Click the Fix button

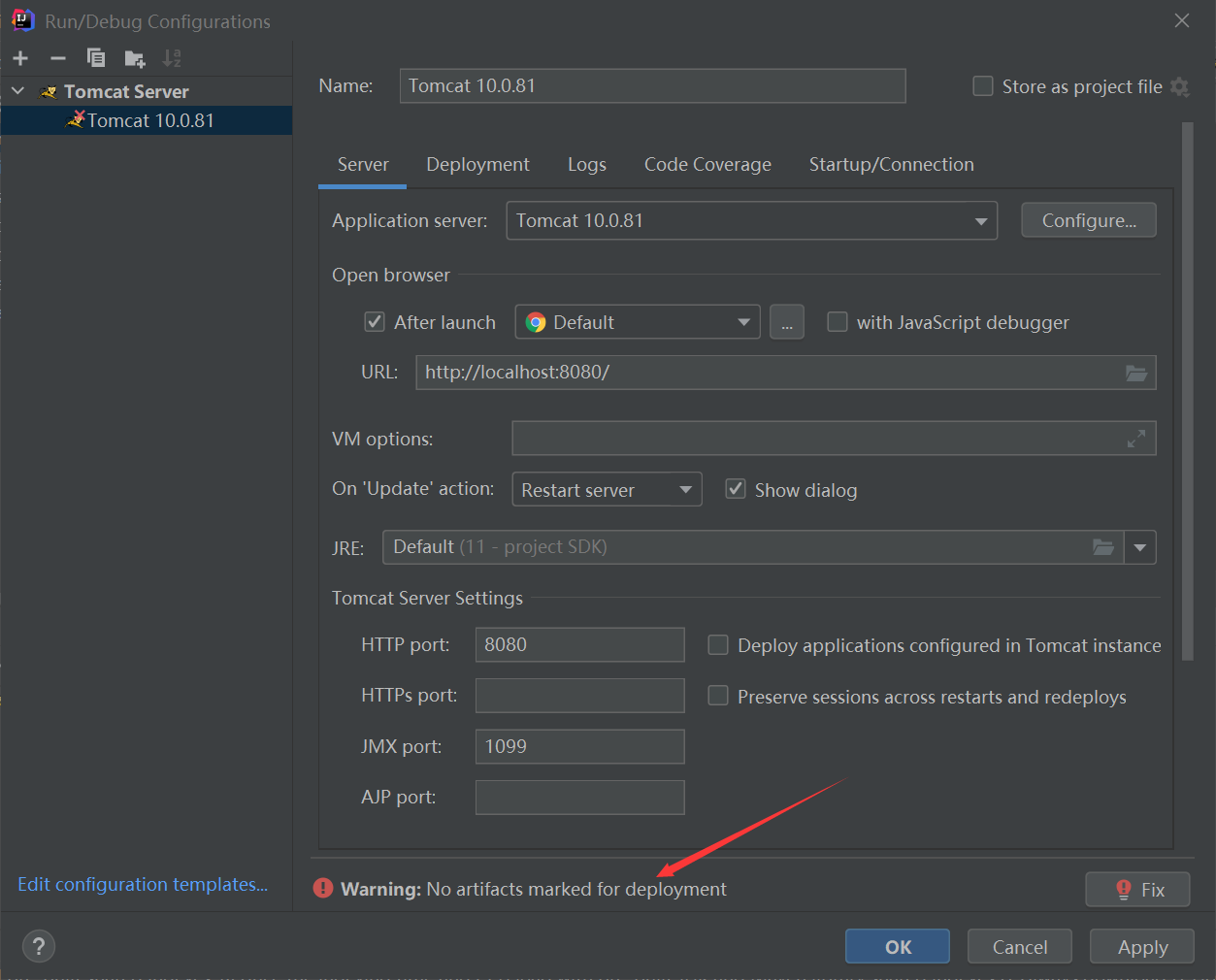1138,890
